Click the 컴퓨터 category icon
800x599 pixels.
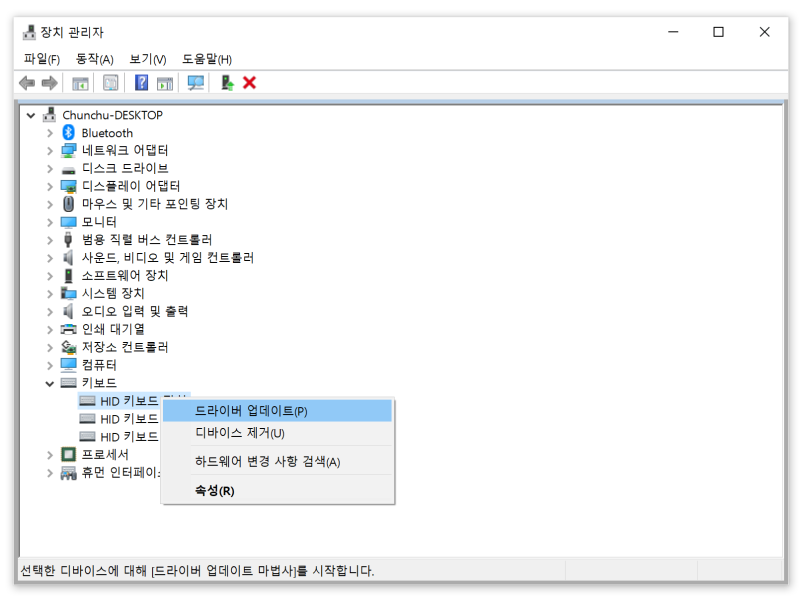[68, 365]
